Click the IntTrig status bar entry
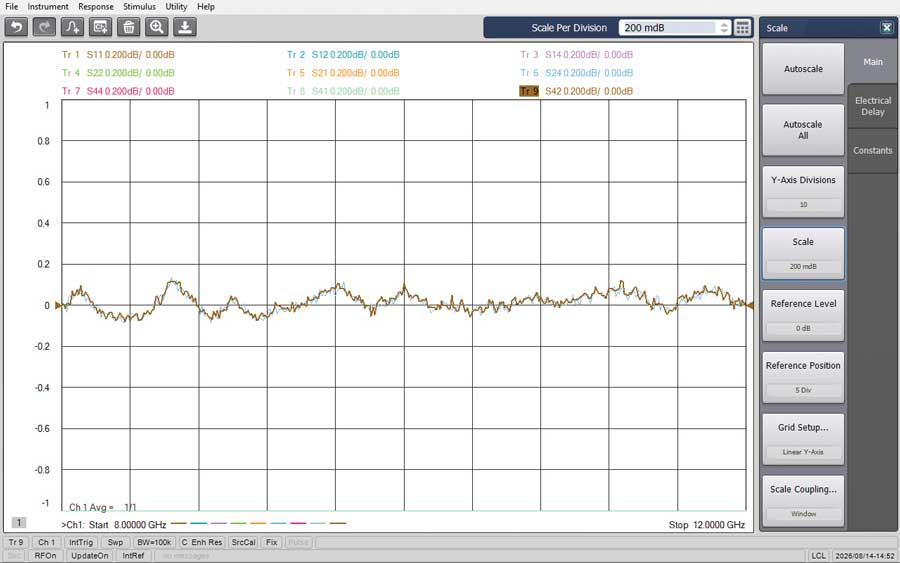900x563 pixels. click(81, 542)
